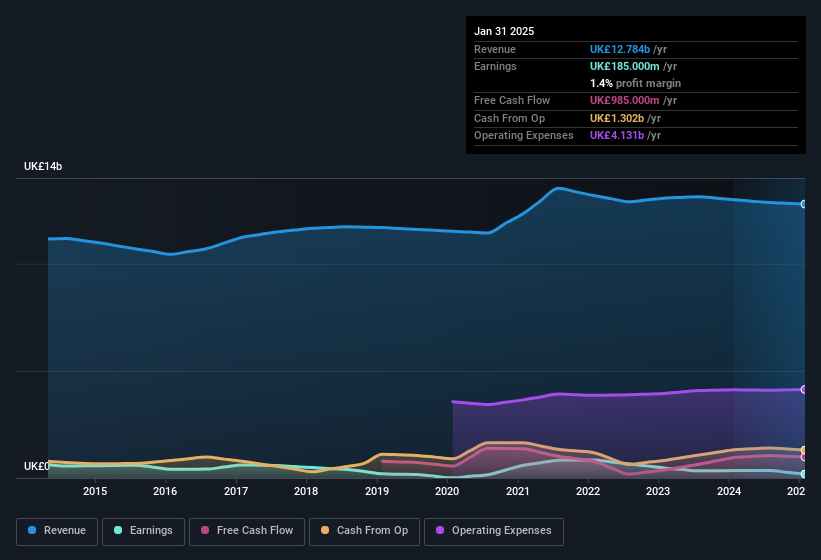
Task: Toggle the Revenue series in legend
Action: [x=57, y=531]
